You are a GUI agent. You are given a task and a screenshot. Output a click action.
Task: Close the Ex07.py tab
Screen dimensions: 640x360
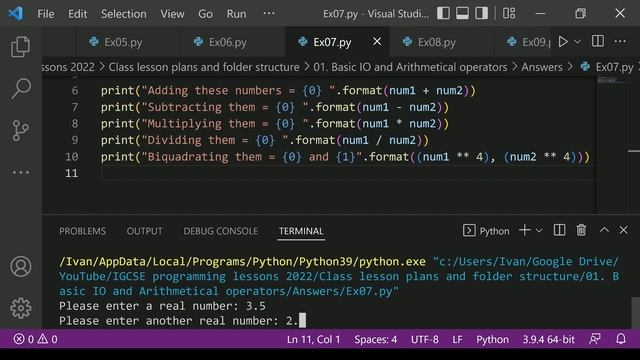tap(377, 42)
